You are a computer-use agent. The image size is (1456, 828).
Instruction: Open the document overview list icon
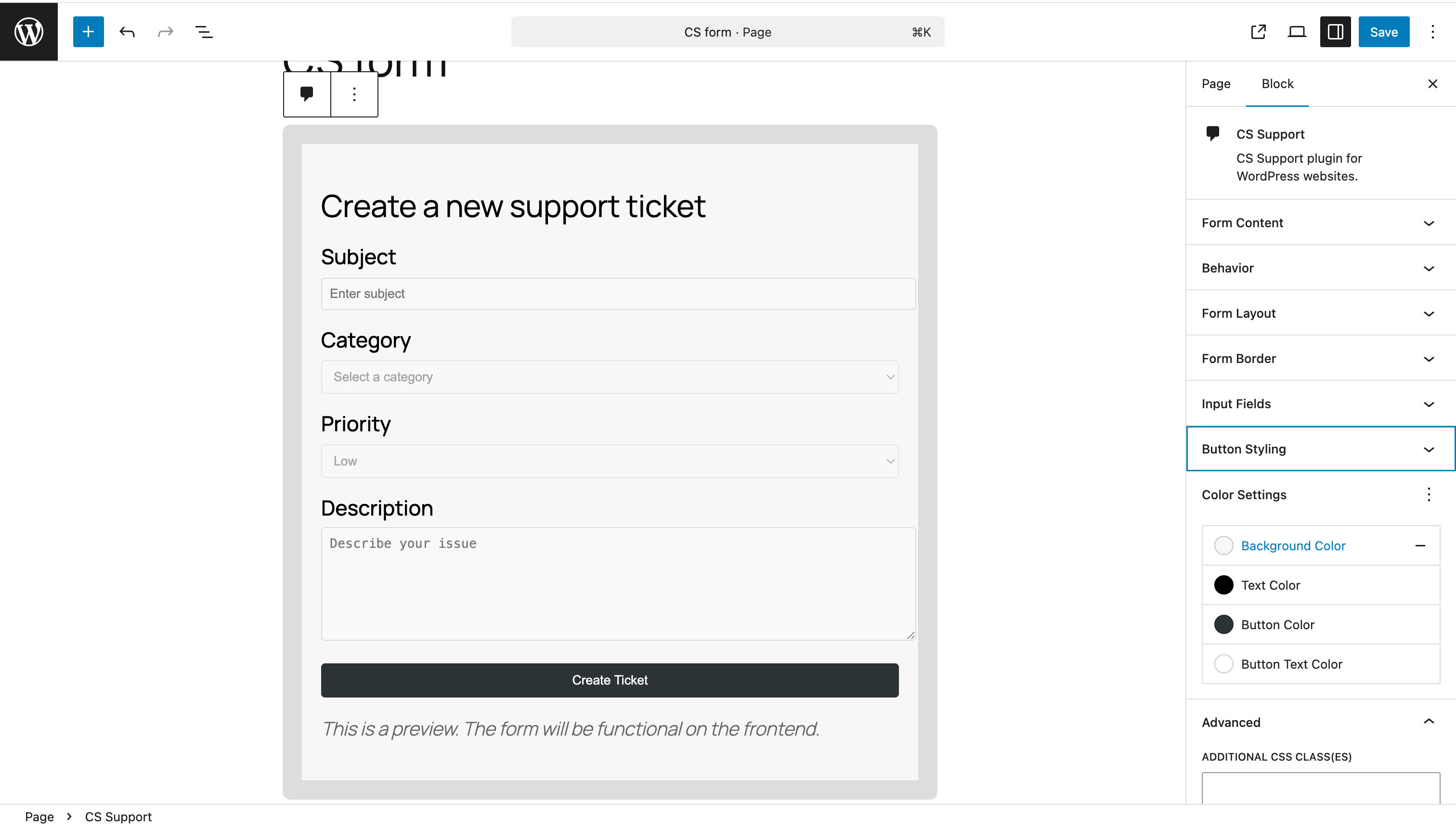click(204, 32)
